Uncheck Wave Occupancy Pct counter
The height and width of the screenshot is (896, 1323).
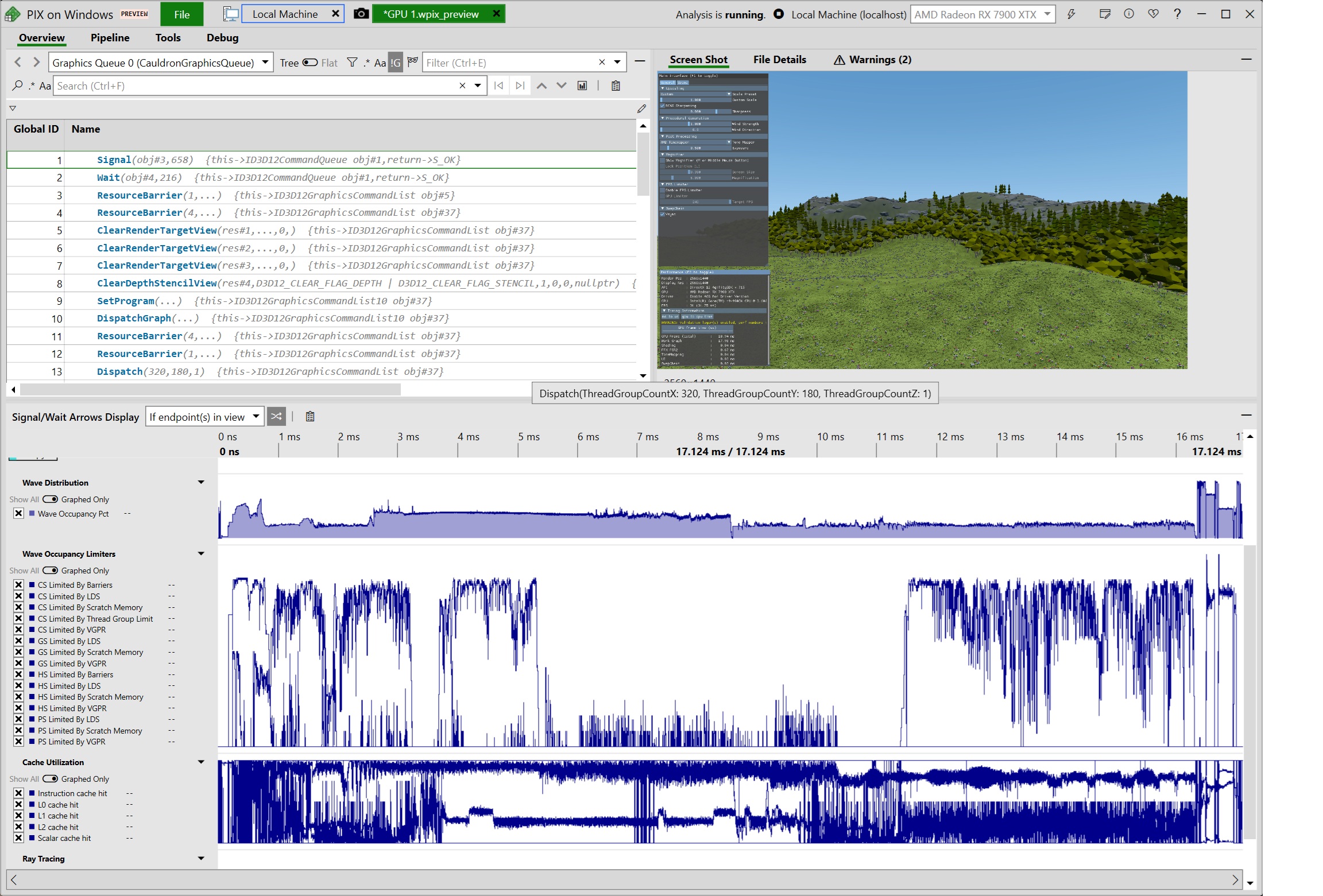(x=19, y=514)
